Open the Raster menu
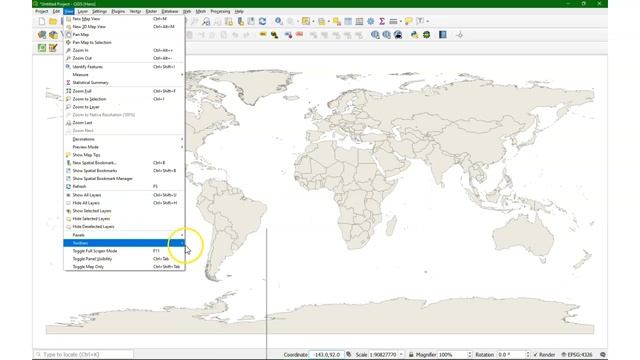640x360 pixels. click(x=151, y=11)
